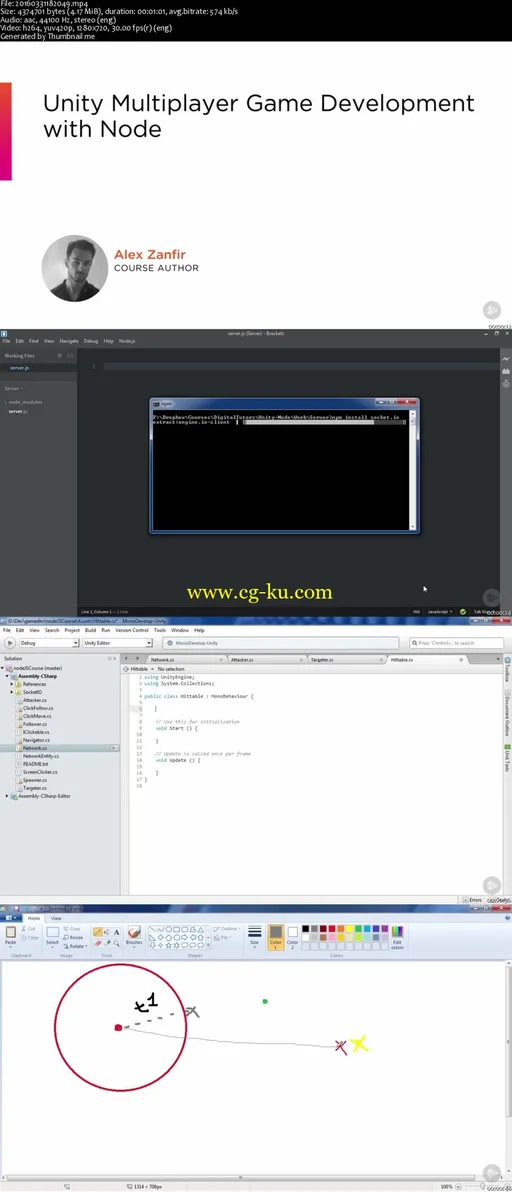Image resolution: width=512 pixels, height=1192 pixels.
Task: Open the Errors pad in MonoDevelop status bar
Action: point(476,899)
